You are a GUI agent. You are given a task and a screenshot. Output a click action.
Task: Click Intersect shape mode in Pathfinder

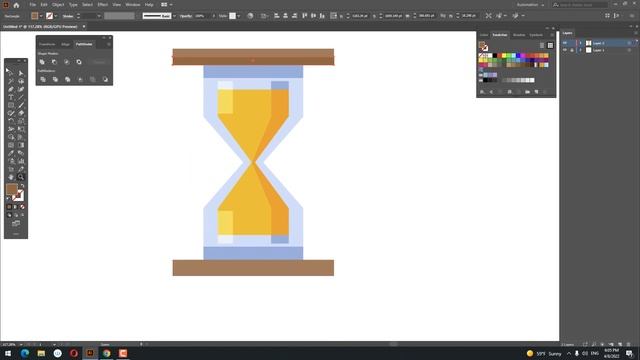[x=67, y=62]
